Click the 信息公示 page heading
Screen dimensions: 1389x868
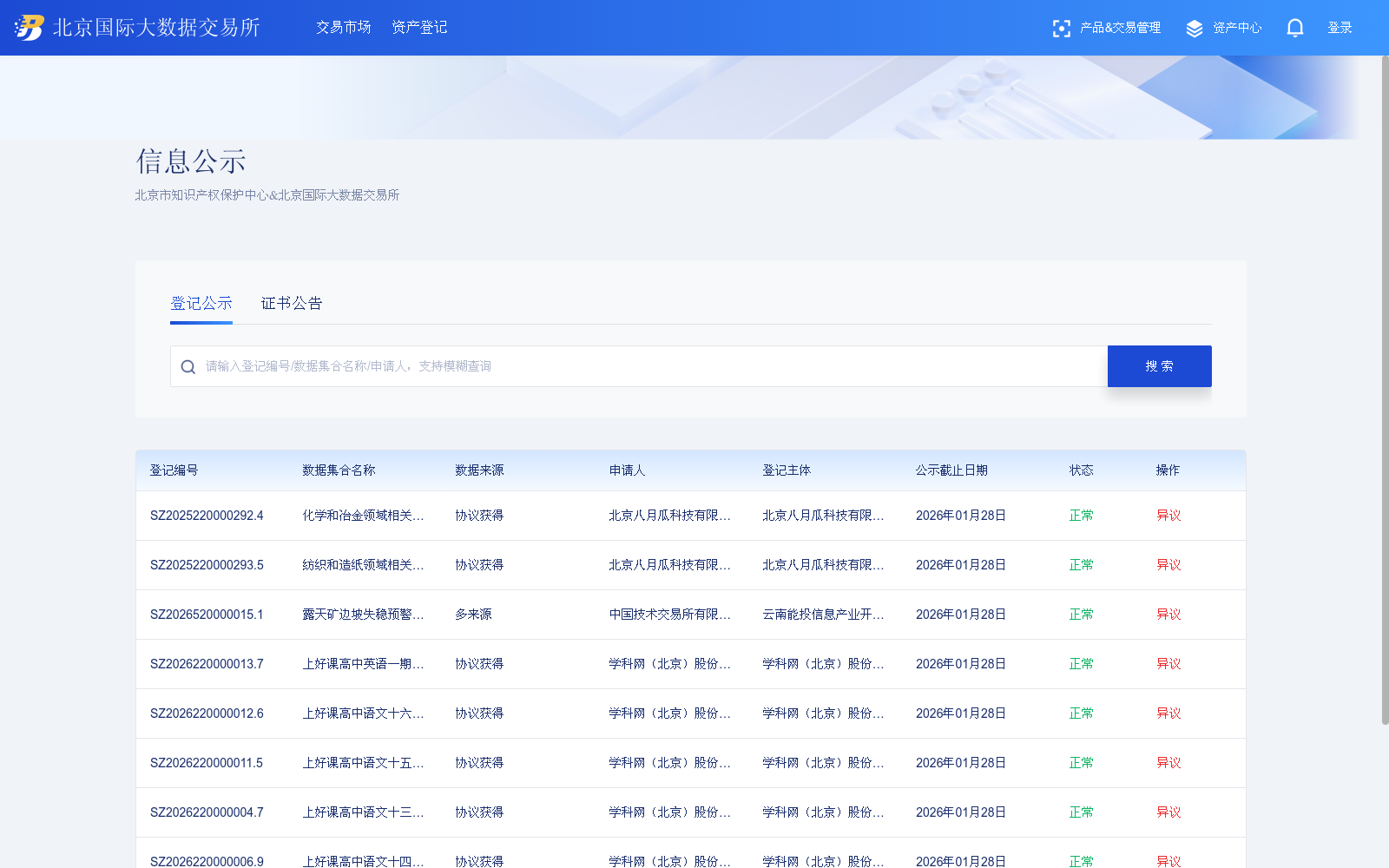click(191, 161)
